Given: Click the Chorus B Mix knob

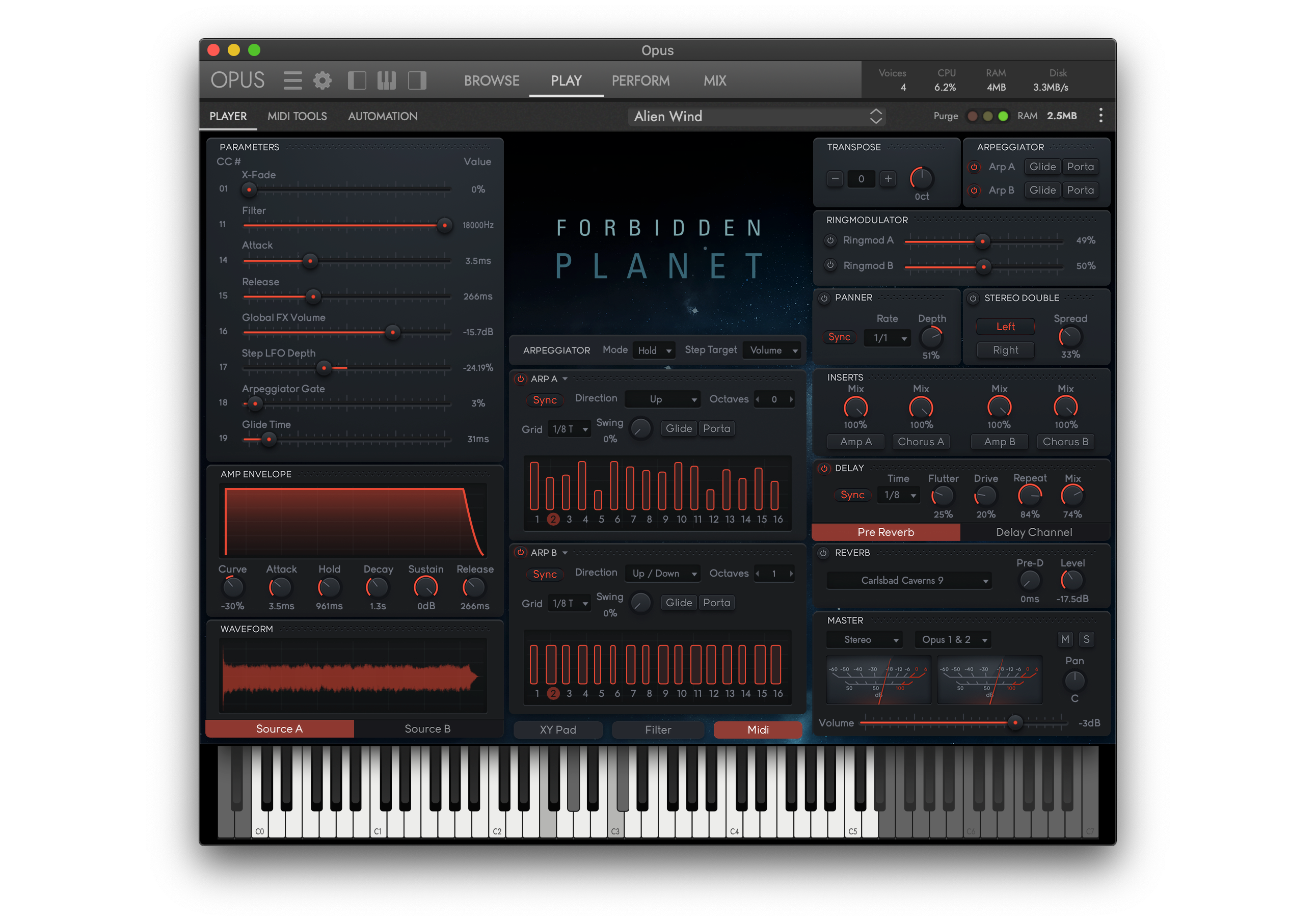Looking at the screenshot, I should [1065, 408].
